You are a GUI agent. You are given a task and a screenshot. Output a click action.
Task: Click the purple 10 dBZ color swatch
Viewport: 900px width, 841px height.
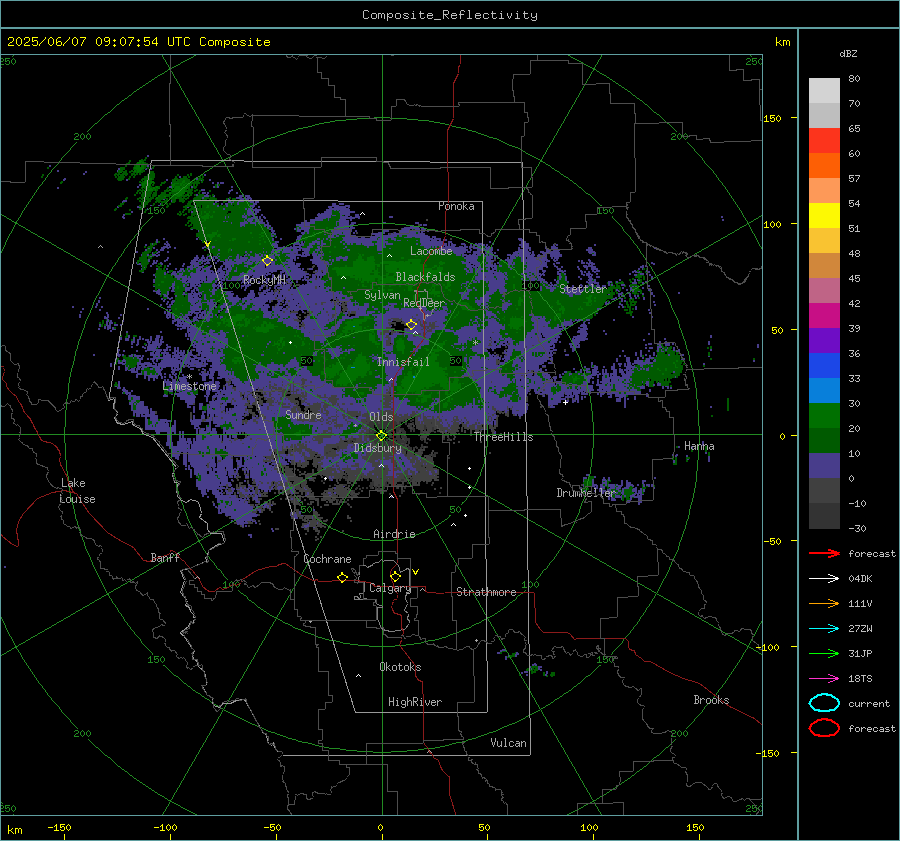coord(824,465)
